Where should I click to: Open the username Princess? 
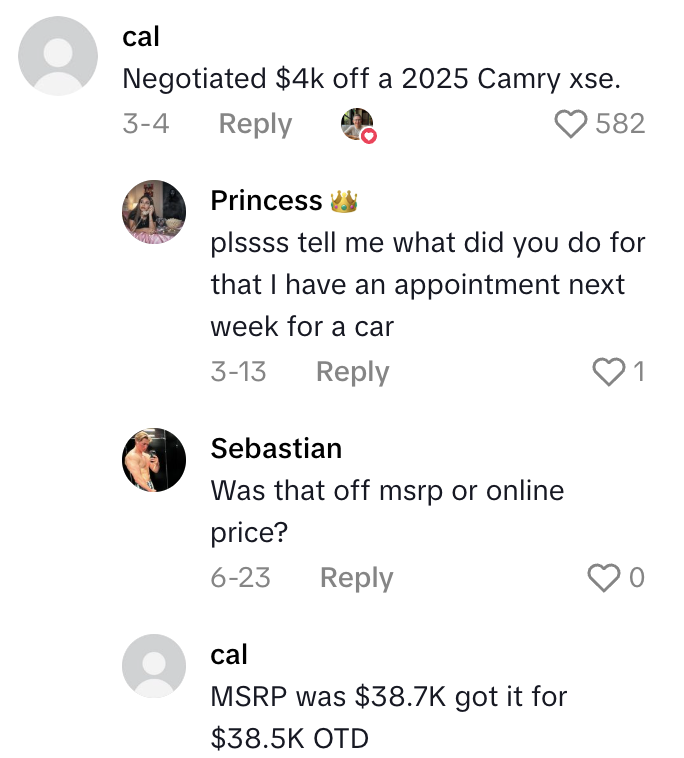tap(266, 201)
